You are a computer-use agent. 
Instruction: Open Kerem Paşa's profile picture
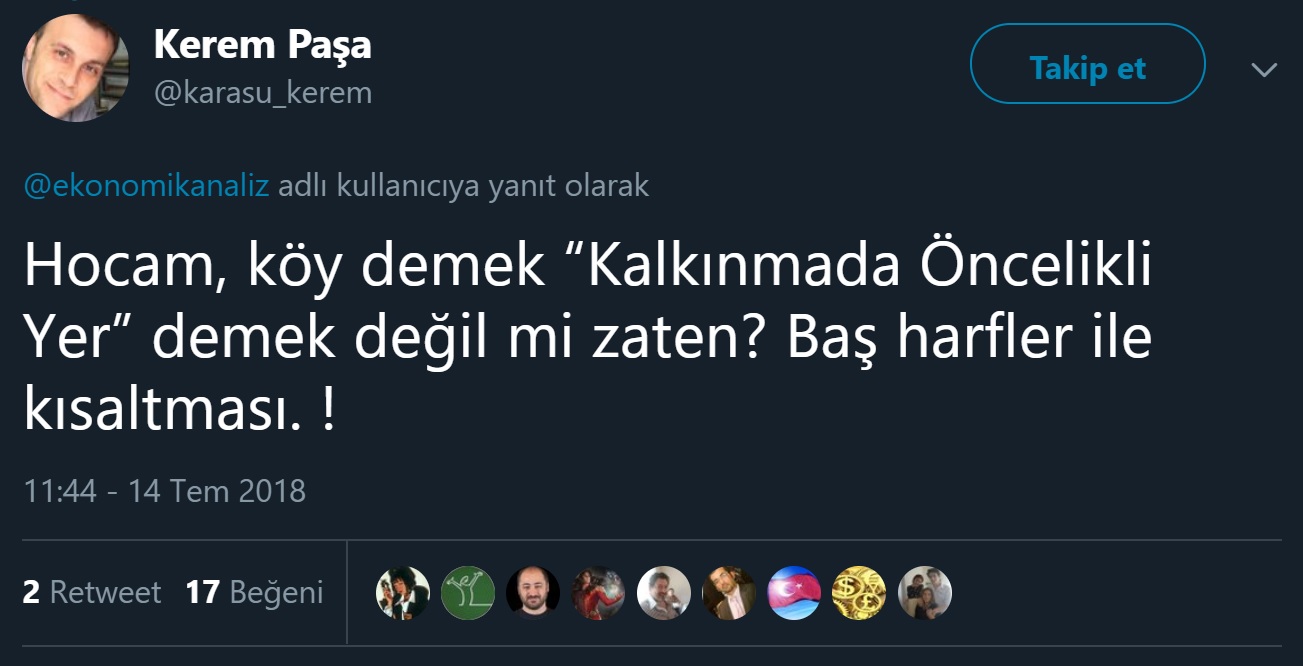[x=76, y=67]
